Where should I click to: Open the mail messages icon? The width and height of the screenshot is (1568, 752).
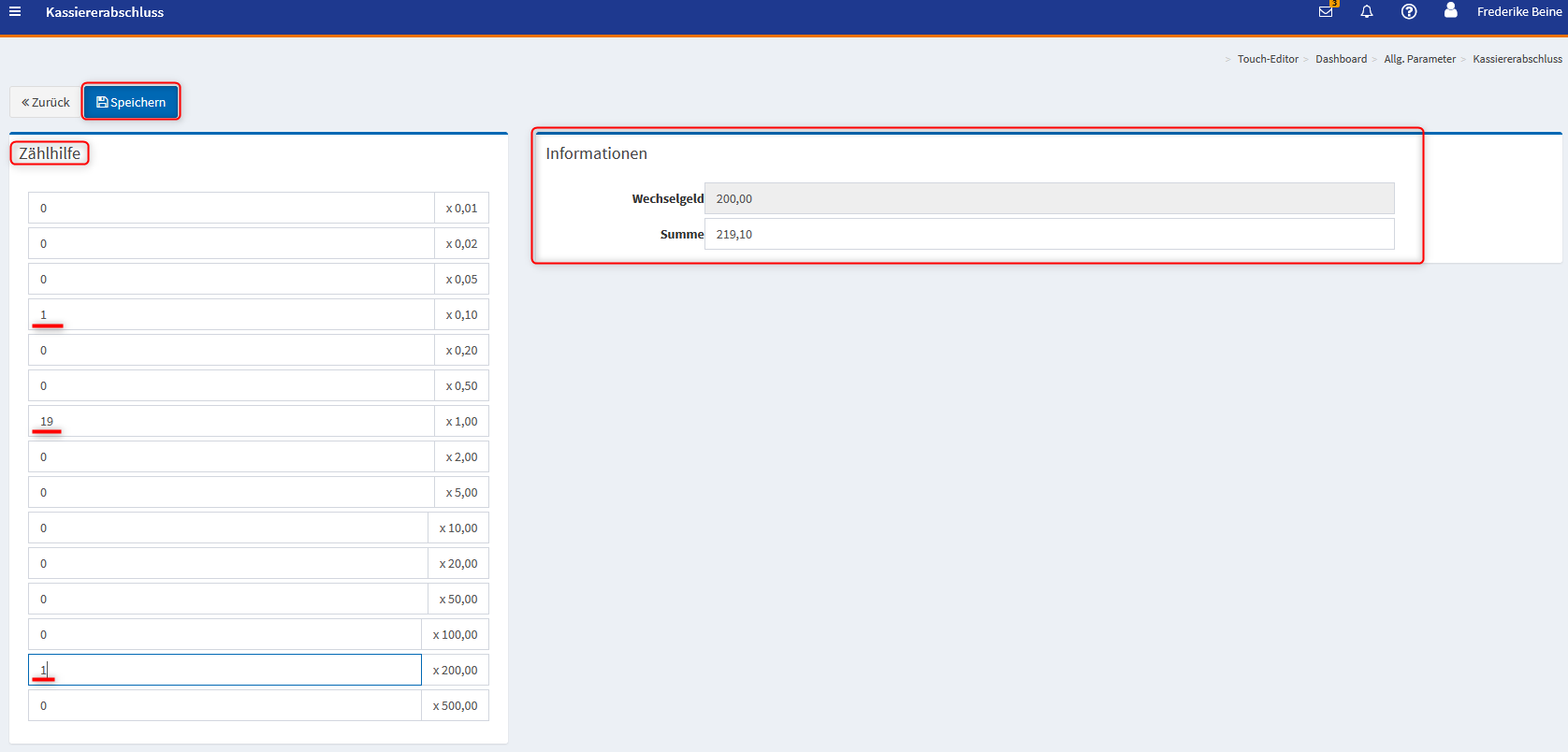tap(1326, 12)
